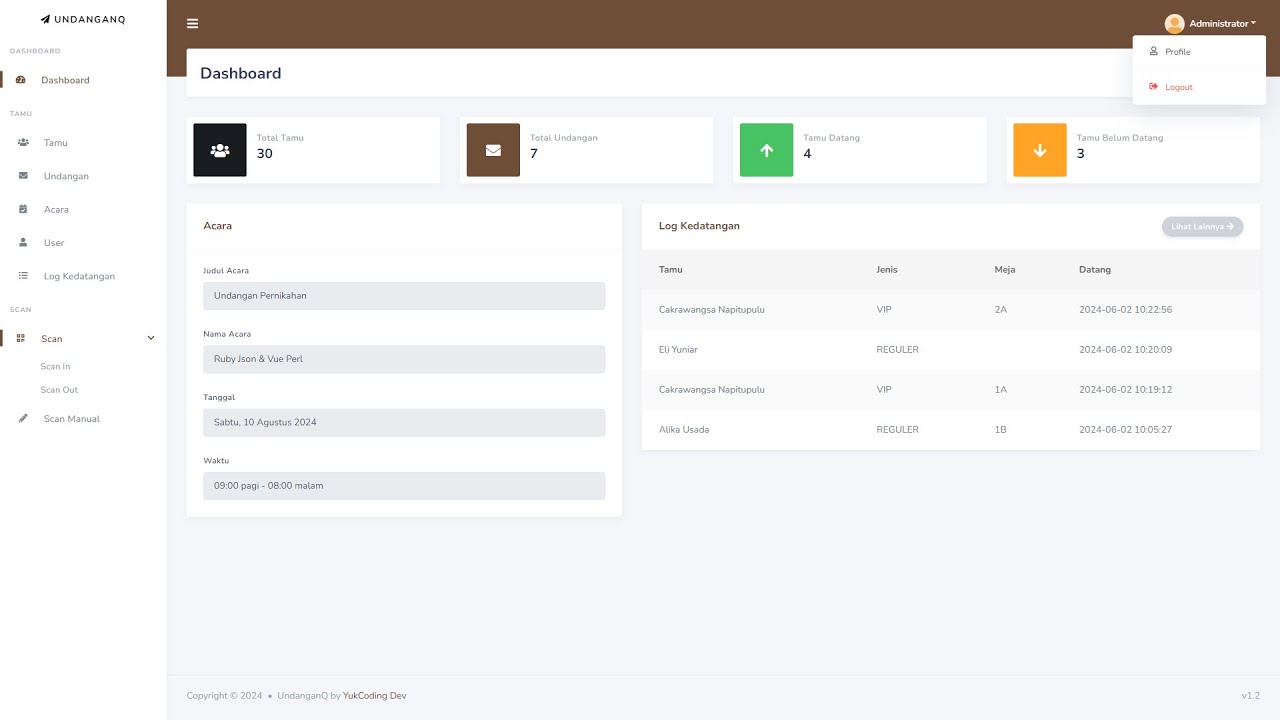Open the Tamu page
Viewport: 1280px width, 720px height.
56,143
